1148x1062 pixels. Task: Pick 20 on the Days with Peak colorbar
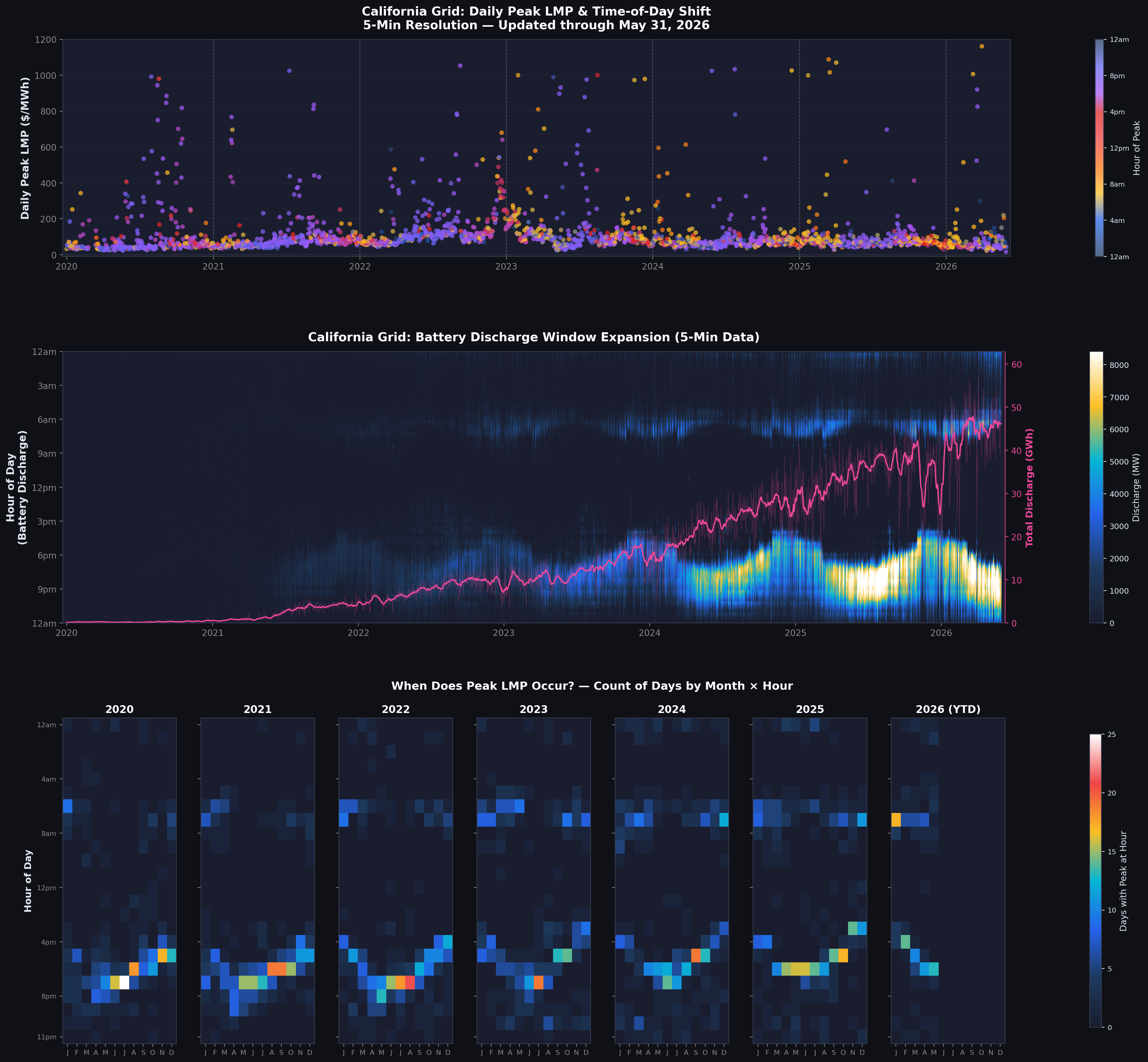point(1112,793)
